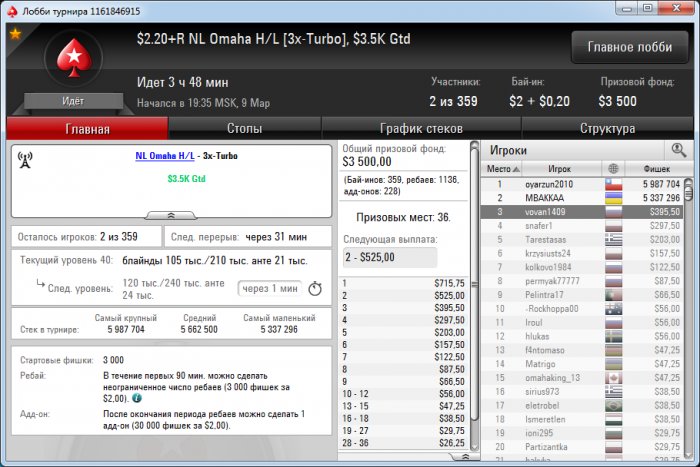This screenshot has width=700, height=467.
Task: Select player row hlukas
Action: tap(582, 336)
